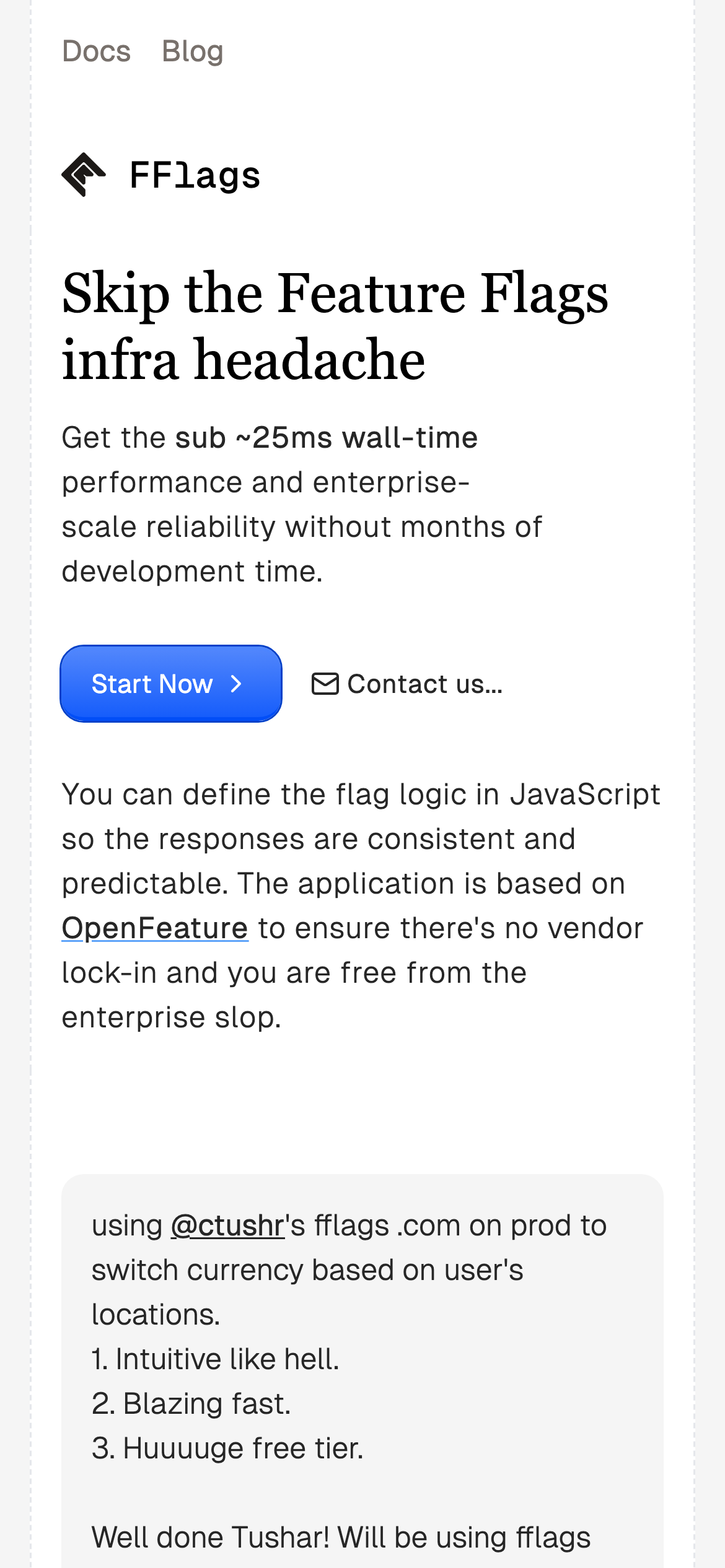Go to the Blog section
Image resolution: width=725 pixels, height=1568 pixels.
click(192, 51)
